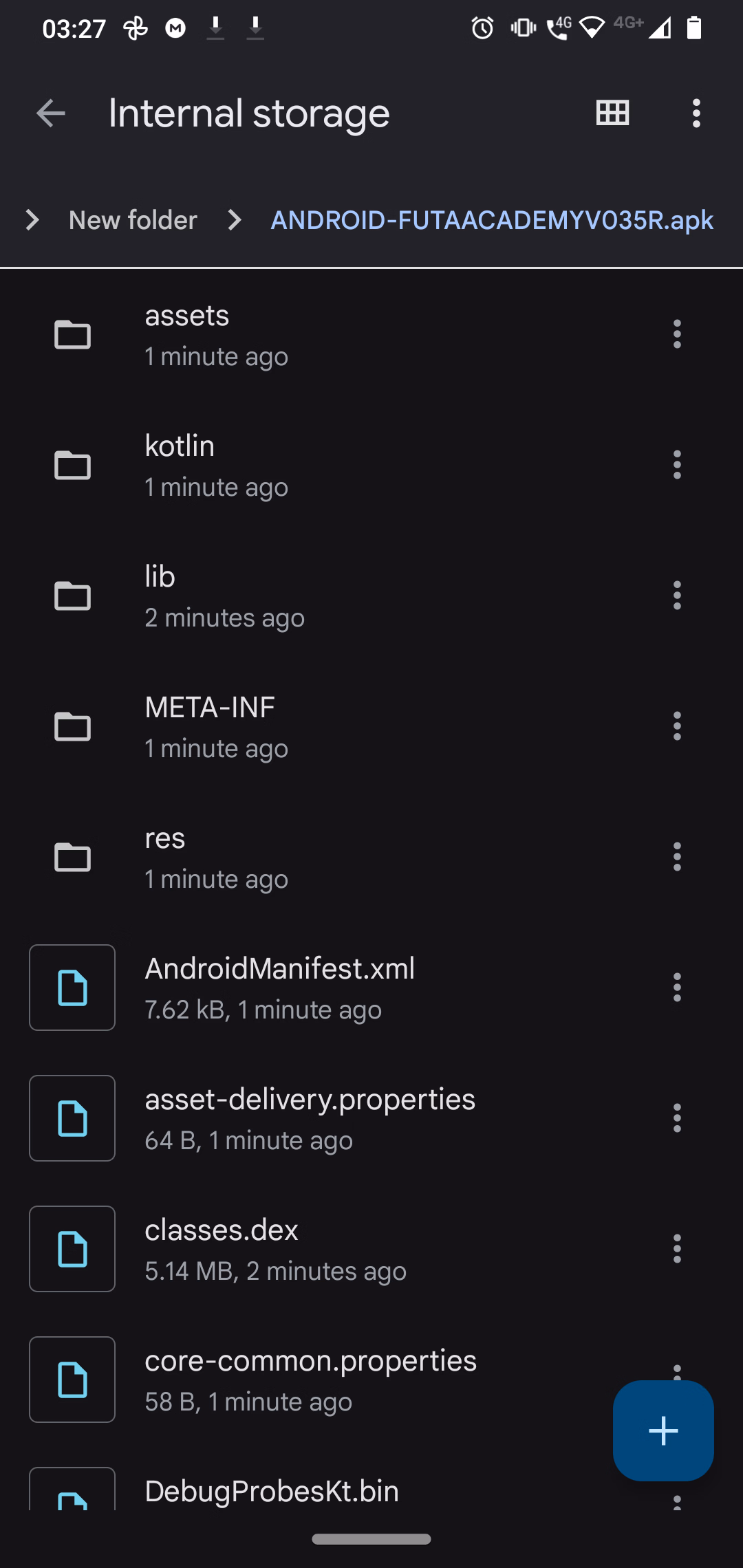Open options for kotlin folder
Viewport: 743px width, 1568px height.
(677, 465)
